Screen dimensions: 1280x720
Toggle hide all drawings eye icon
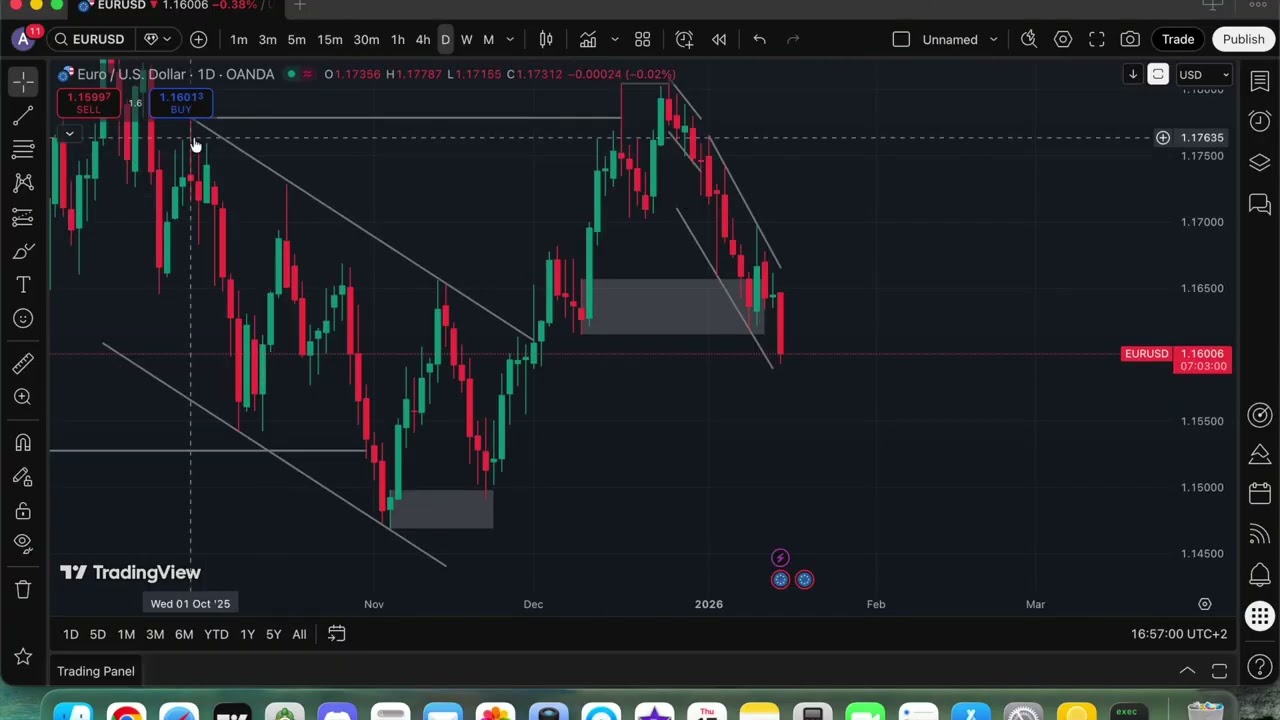pyautogui.click(x=23, y=543)
